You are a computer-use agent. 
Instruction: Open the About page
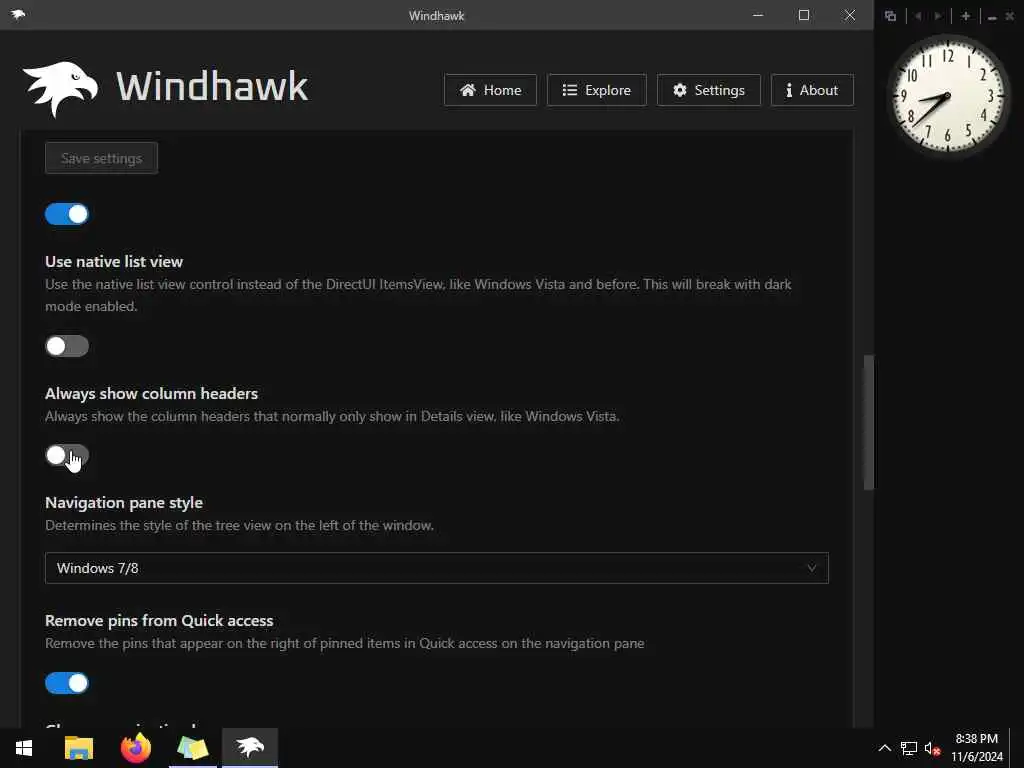pyautogui.click(x=812, y=90)
